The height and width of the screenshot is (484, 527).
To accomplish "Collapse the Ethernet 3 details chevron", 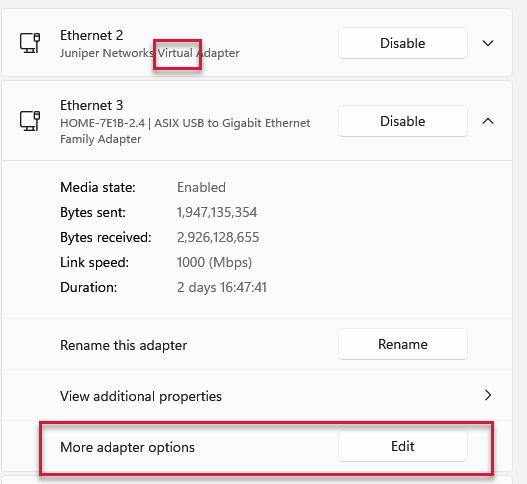I will click(488, 121).
